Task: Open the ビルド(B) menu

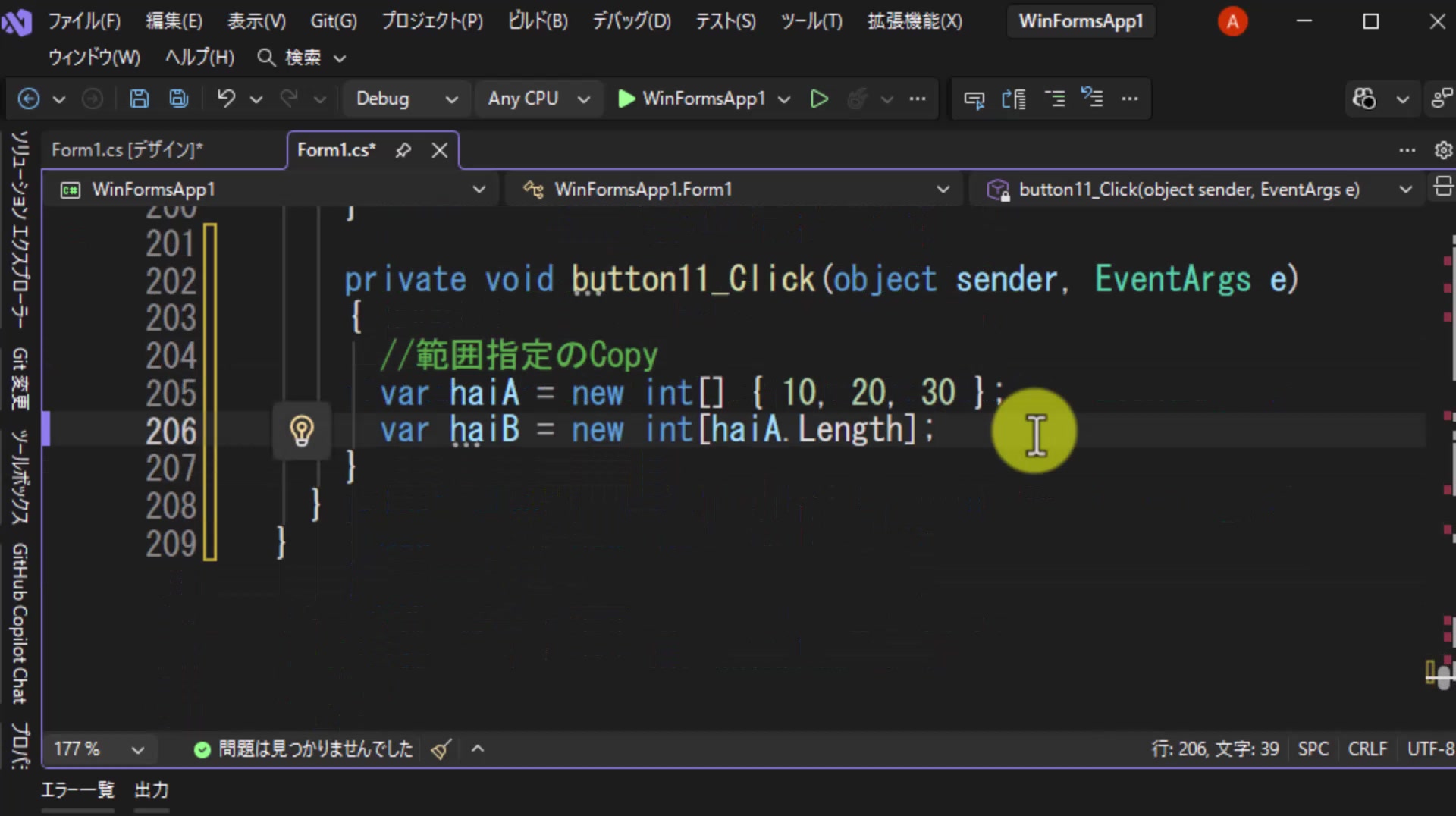Action: [538, 21]
